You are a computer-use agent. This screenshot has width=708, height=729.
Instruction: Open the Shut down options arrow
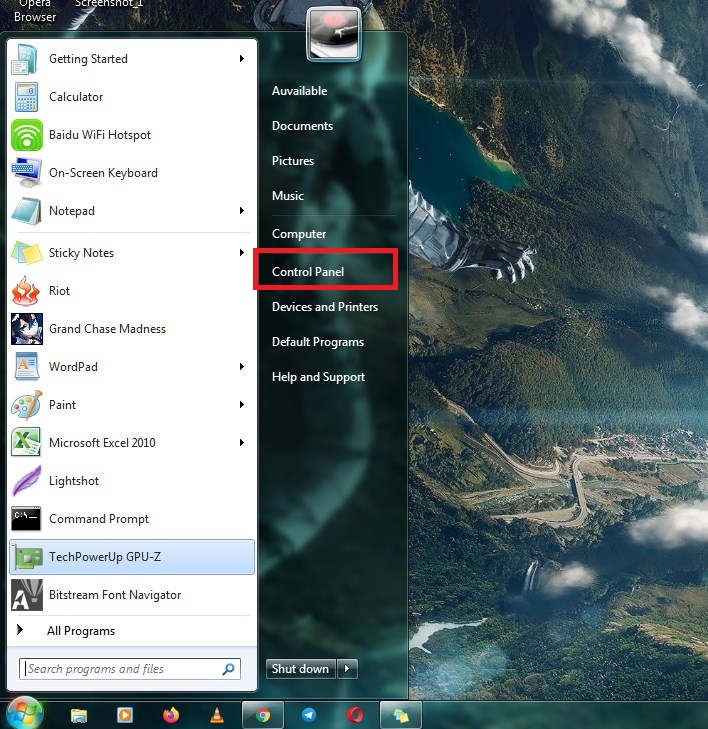[347, 669]
